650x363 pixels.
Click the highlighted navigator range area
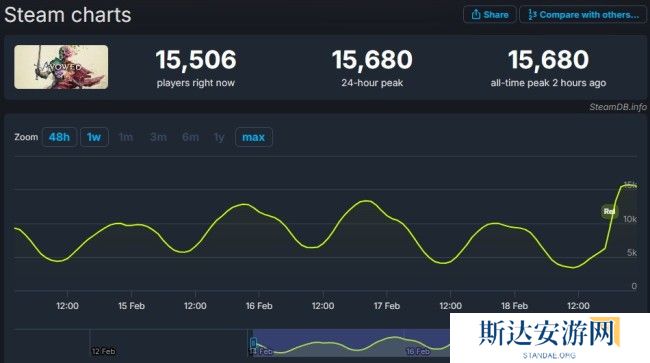click(x=351, y=343)
